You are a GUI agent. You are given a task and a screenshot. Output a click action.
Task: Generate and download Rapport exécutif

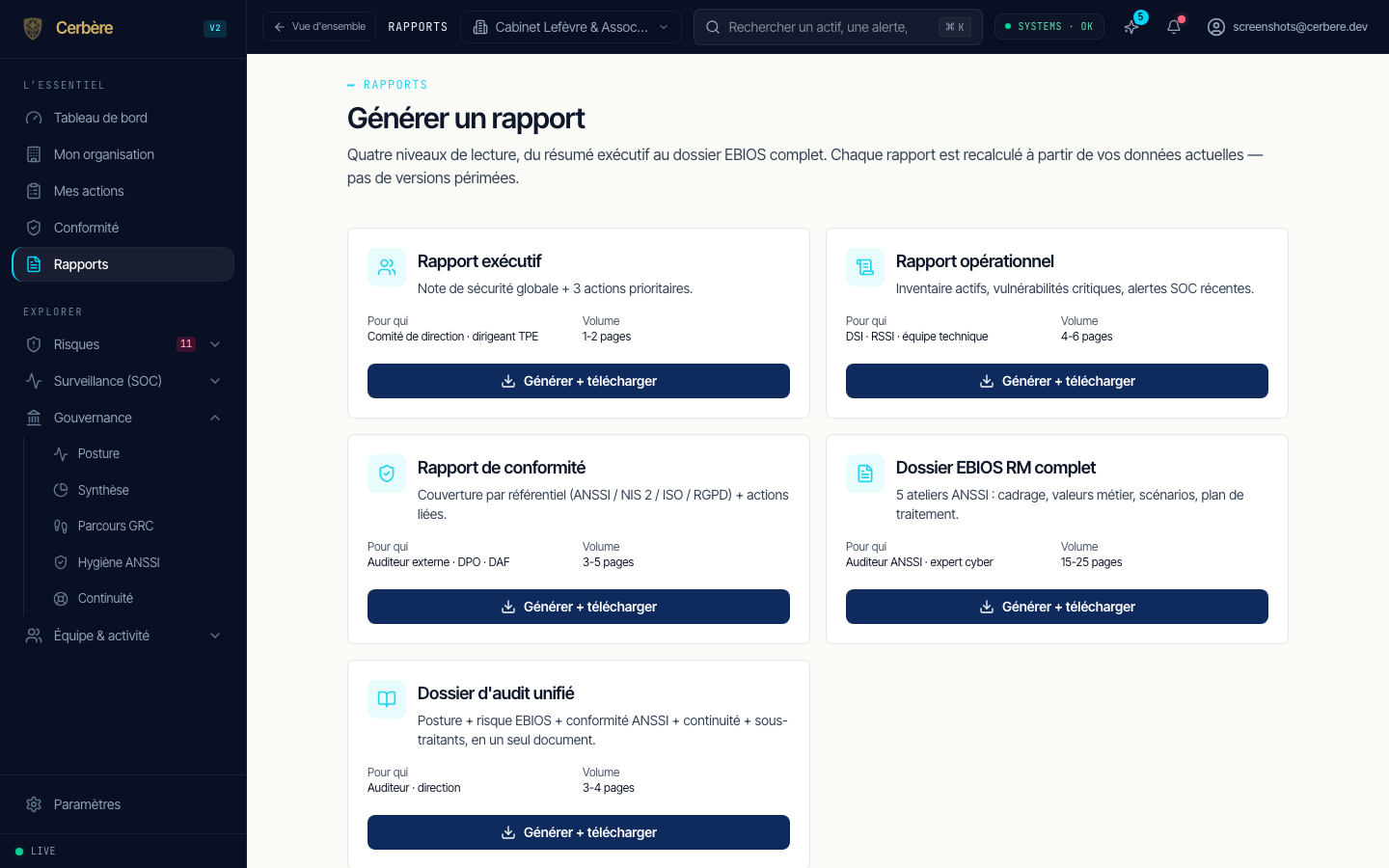click(579, 381)
